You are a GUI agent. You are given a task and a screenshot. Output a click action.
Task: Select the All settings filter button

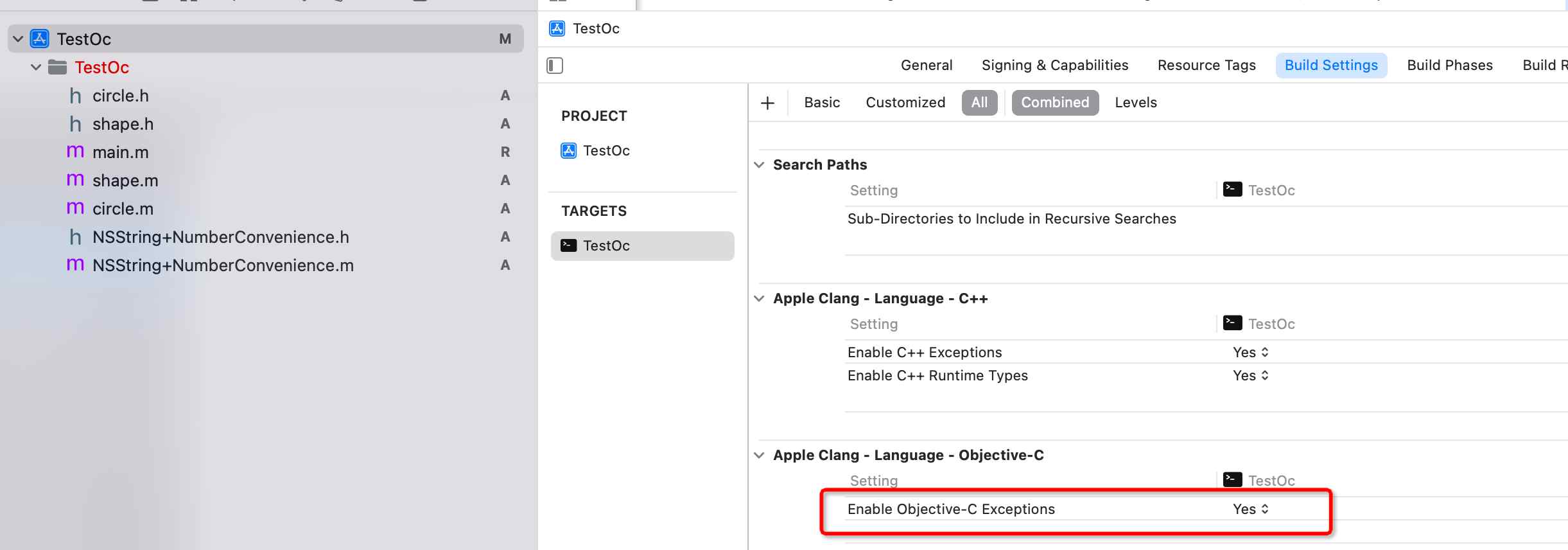click(x=979, y=103)
